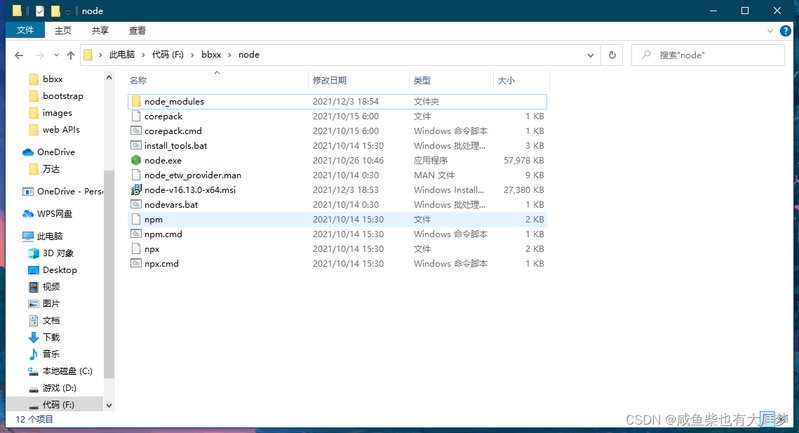Select the nodevars.bat file icon
Image resolution: width=799 pixels, height=433 pixels.
pos(136,204)
